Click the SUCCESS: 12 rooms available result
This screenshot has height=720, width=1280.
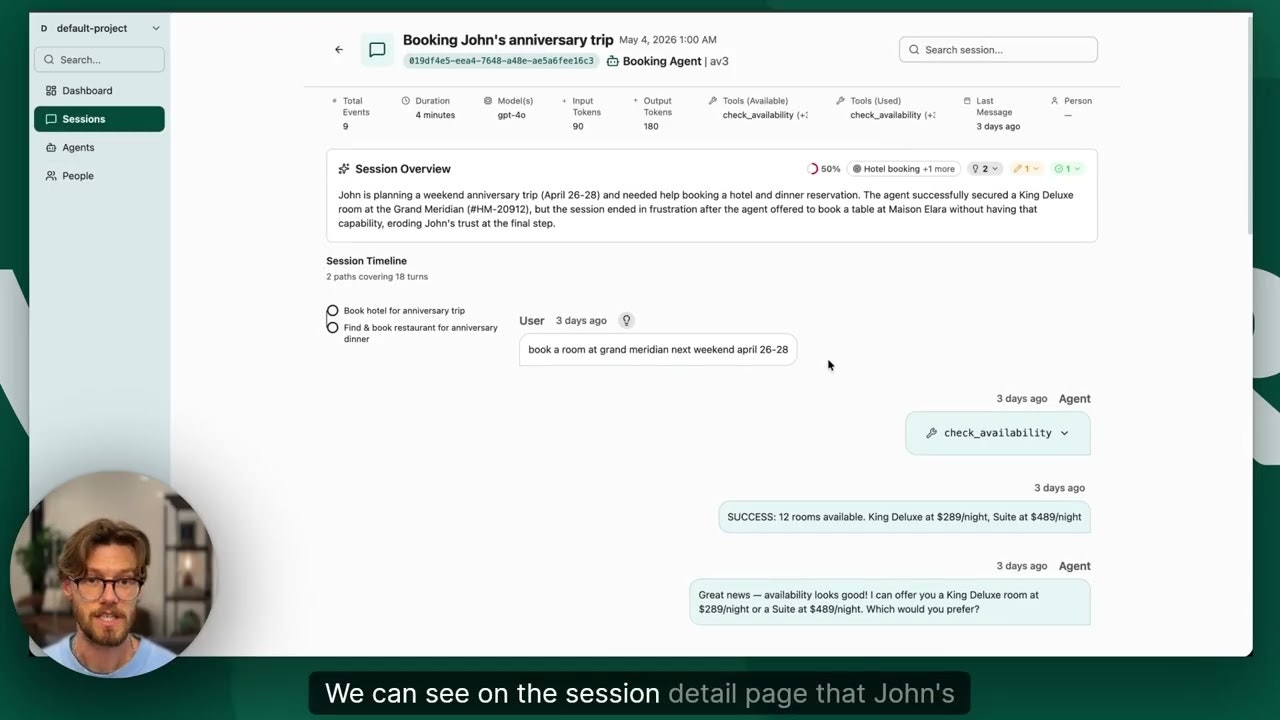click(904, 517)
